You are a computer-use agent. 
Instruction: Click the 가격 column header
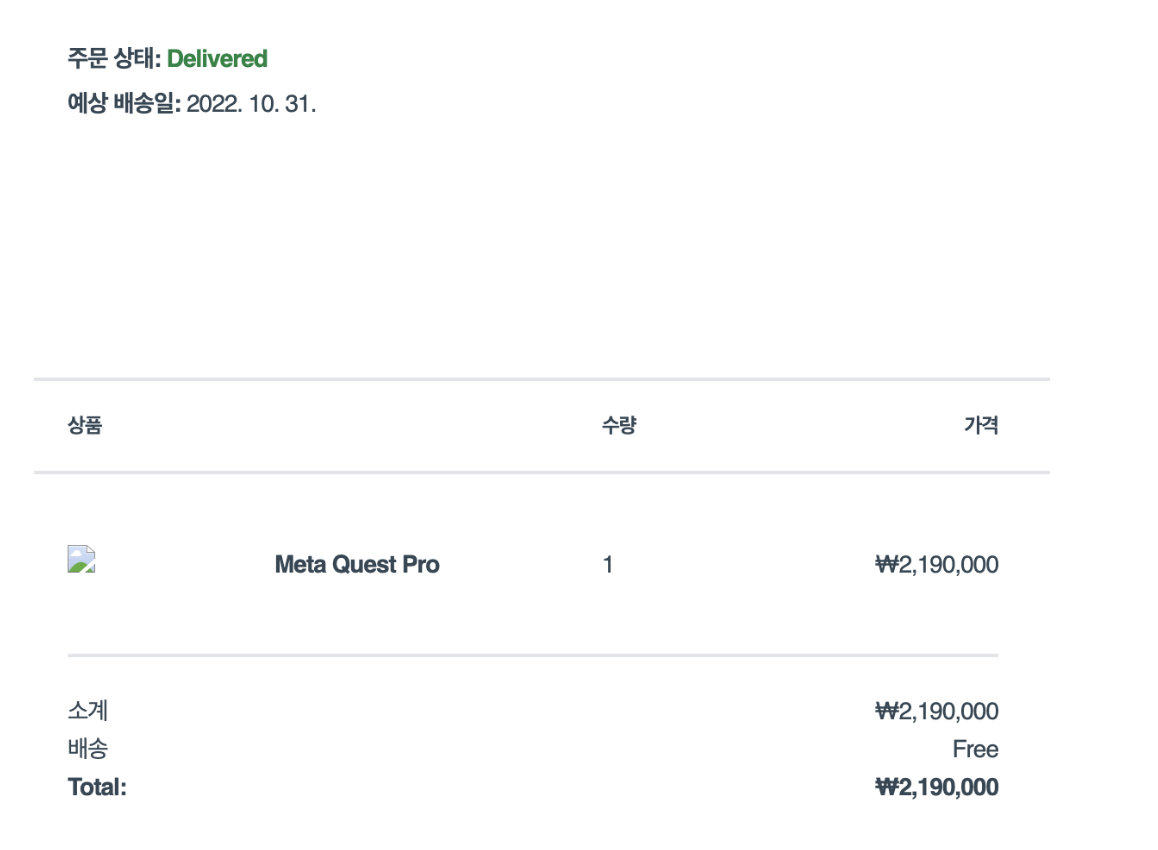click(980, 426)
